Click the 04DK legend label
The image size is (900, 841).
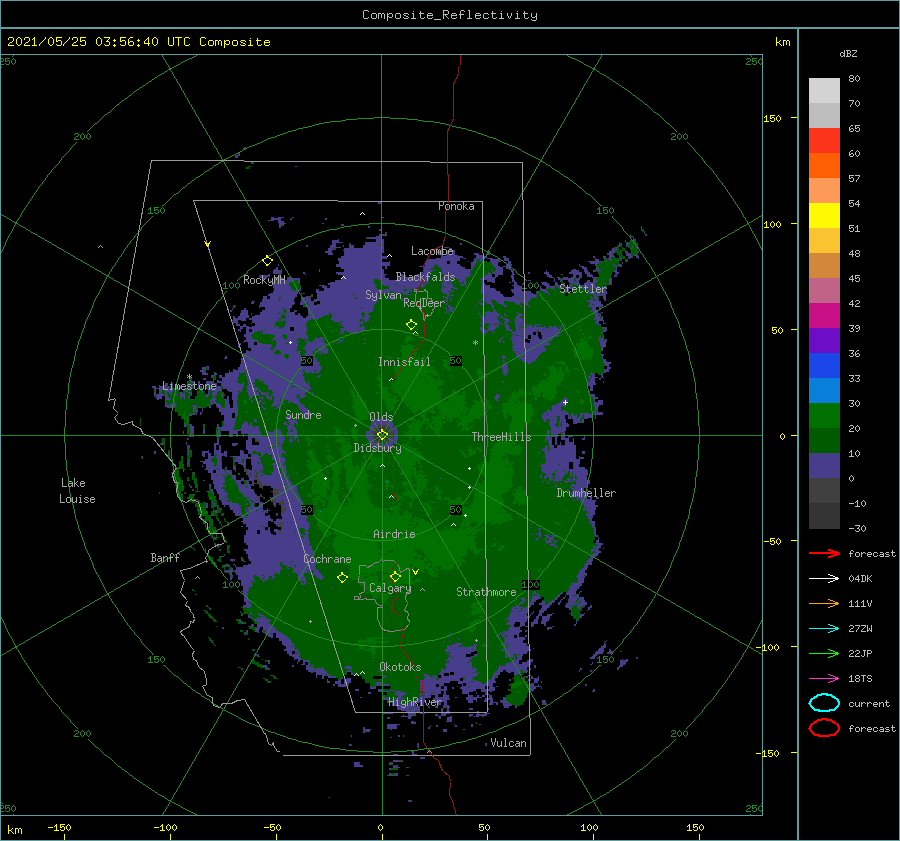pos(860,579)
